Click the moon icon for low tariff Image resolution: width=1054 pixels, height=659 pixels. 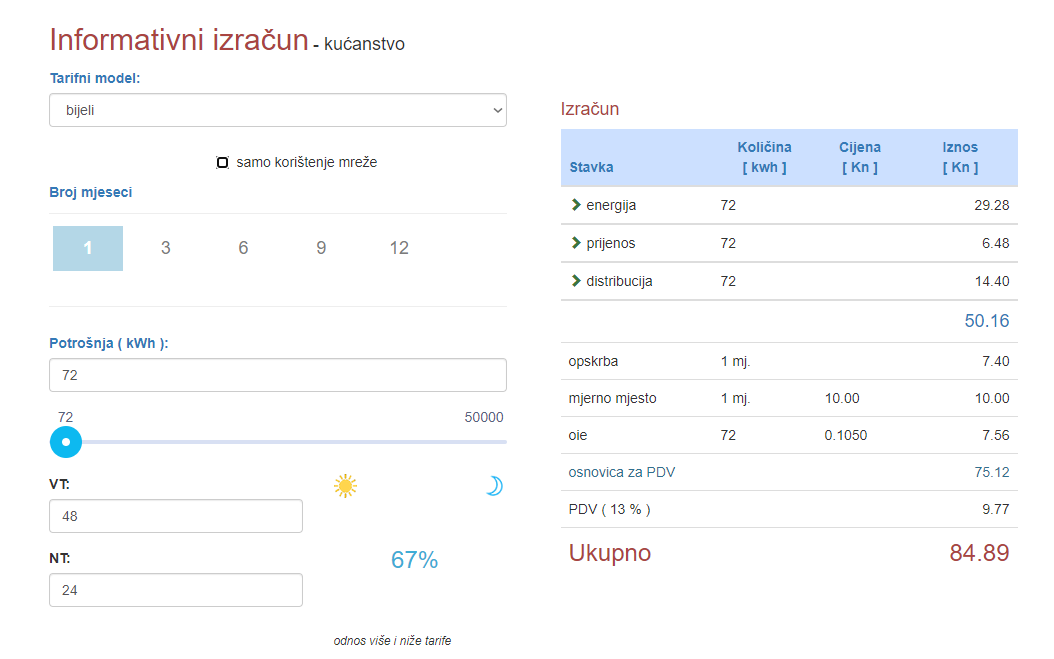point(493,486)
